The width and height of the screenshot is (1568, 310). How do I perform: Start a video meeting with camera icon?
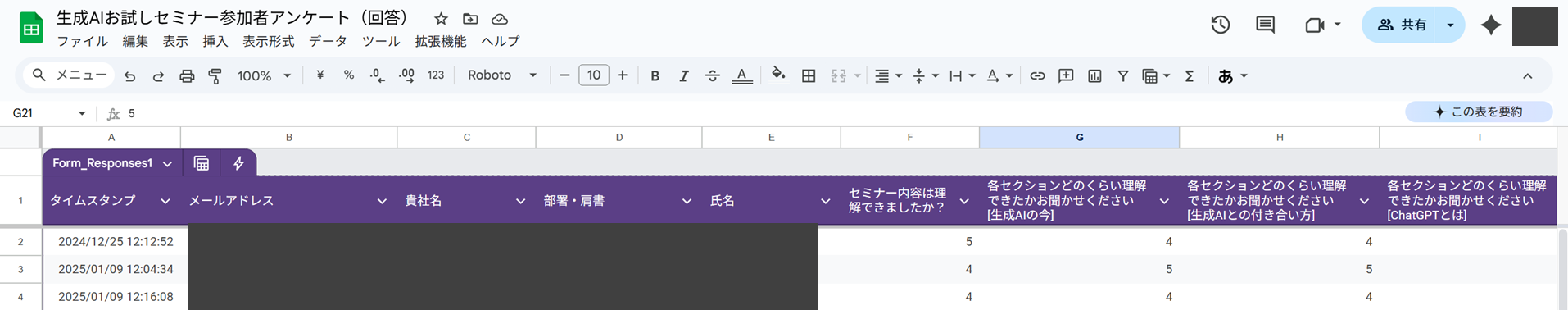pyautogui.click(x=1314, y=25)
